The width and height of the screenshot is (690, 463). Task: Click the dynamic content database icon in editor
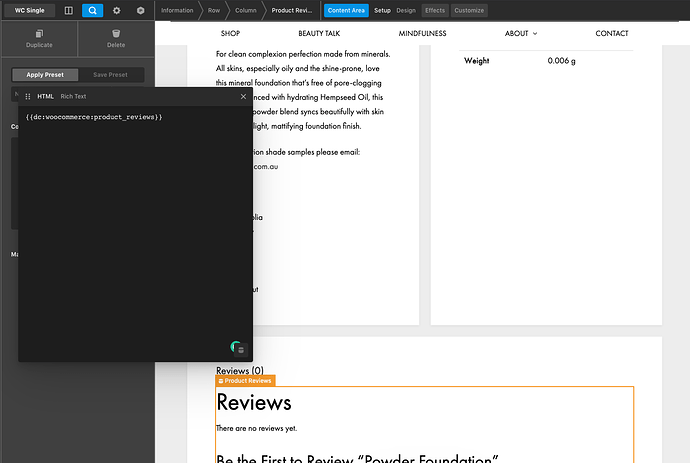tap(241, 349)
